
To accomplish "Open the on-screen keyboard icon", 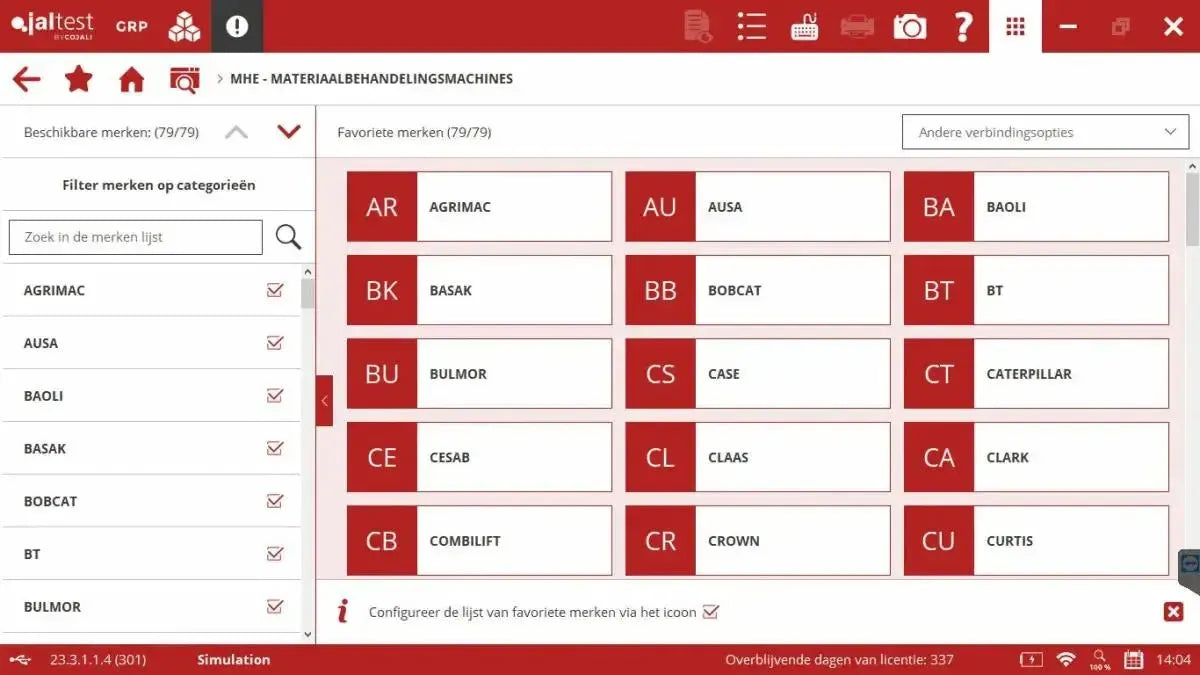I will [805, 27].
